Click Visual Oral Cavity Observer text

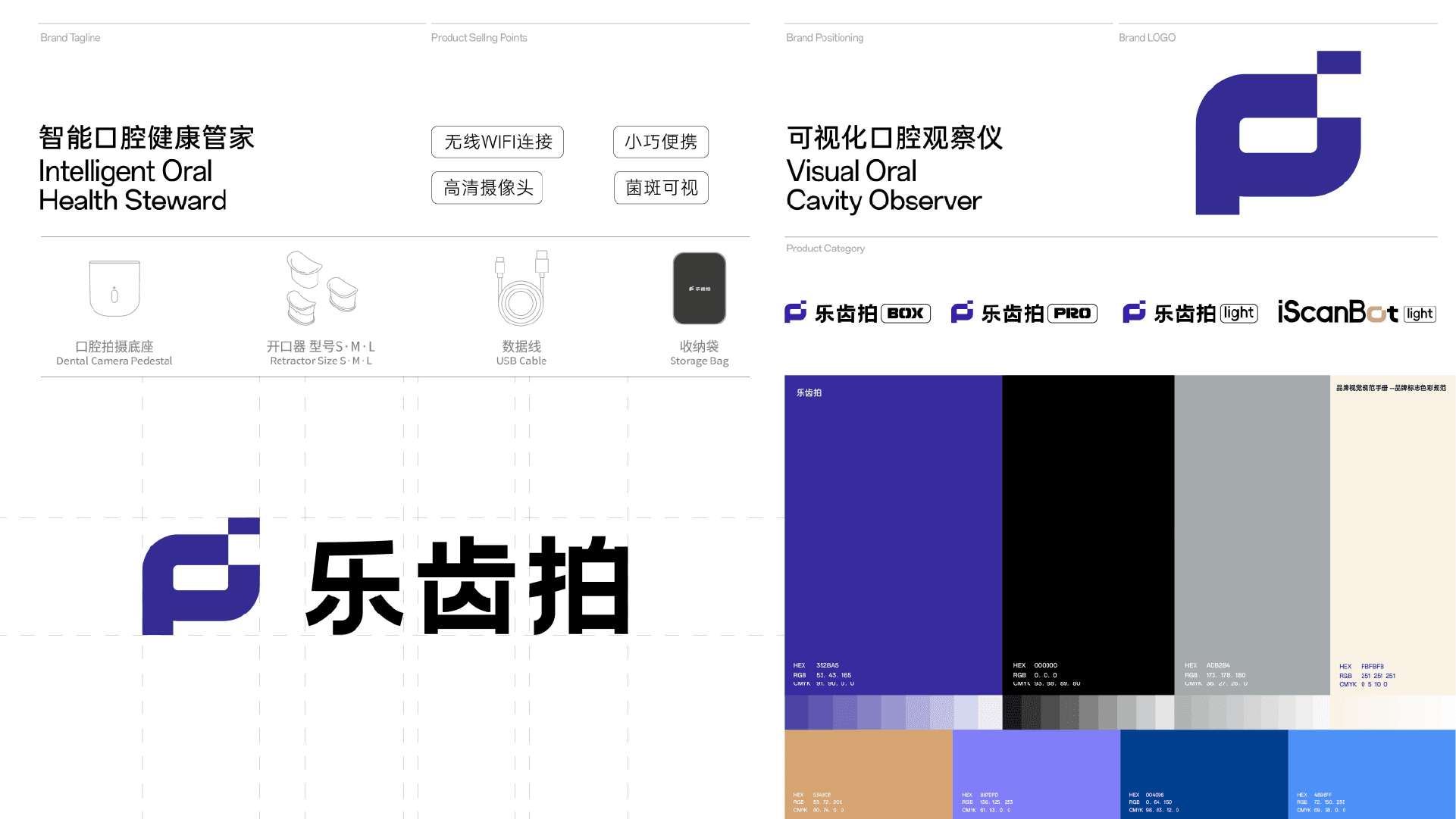884,186
